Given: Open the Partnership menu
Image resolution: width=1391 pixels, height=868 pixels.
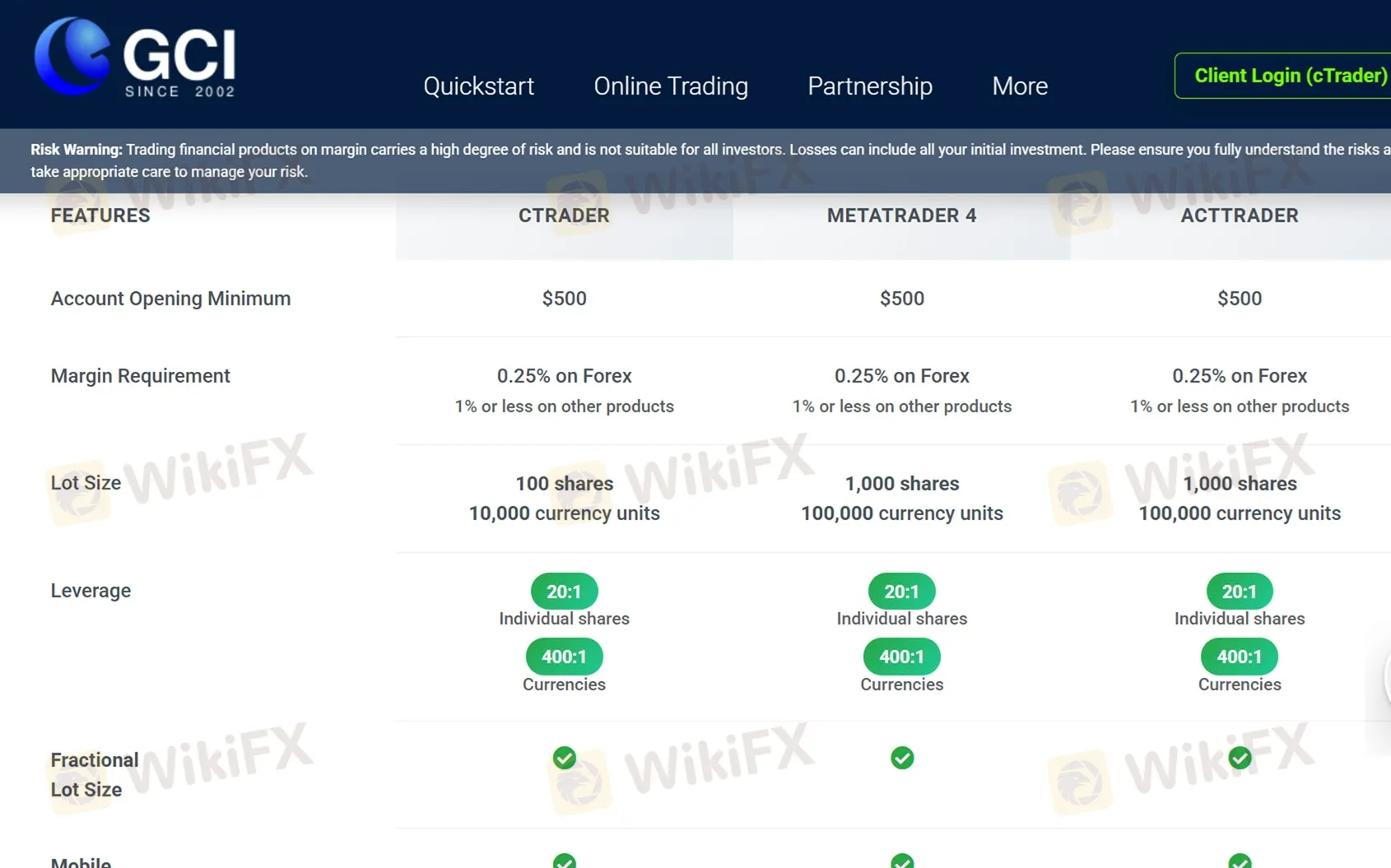Looking at the screenshot, I should 870,86.
